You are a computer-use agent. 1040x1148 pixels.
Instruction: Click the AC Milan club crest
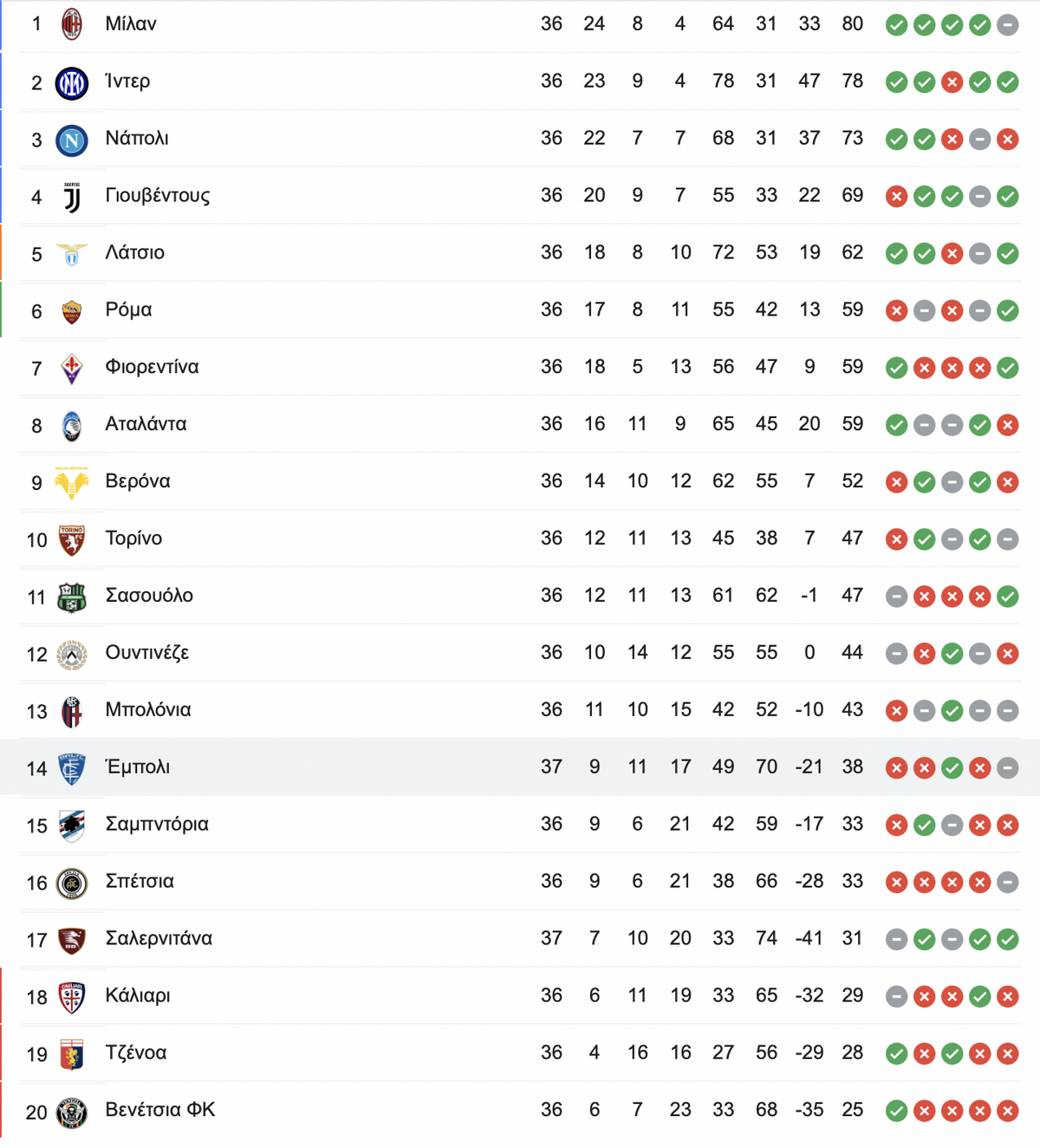coord(72,24)
